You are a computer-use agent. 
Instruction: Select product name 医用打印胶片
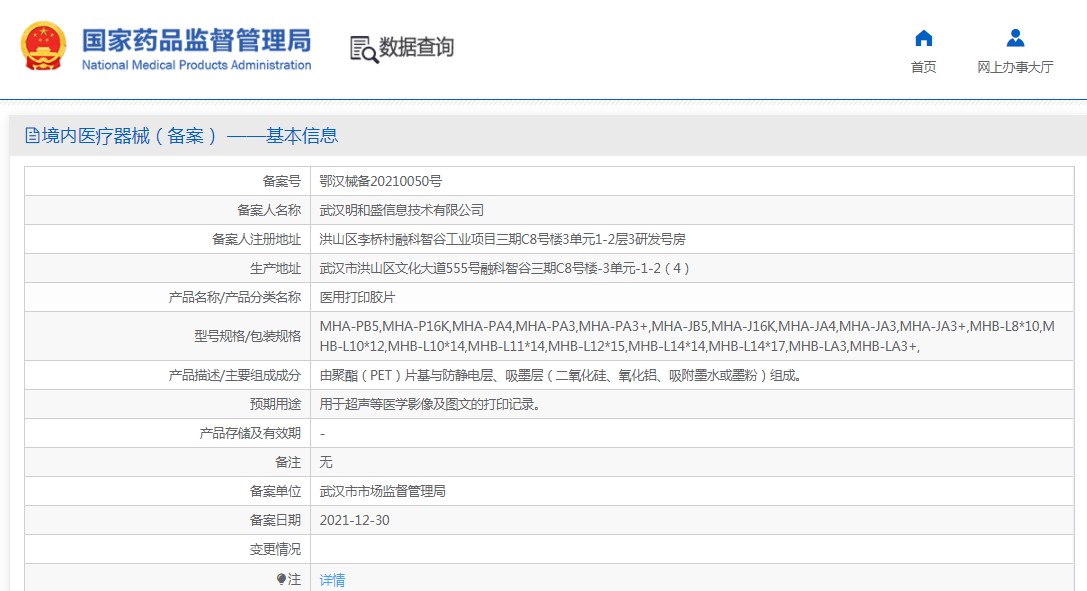tap(357, 297)
